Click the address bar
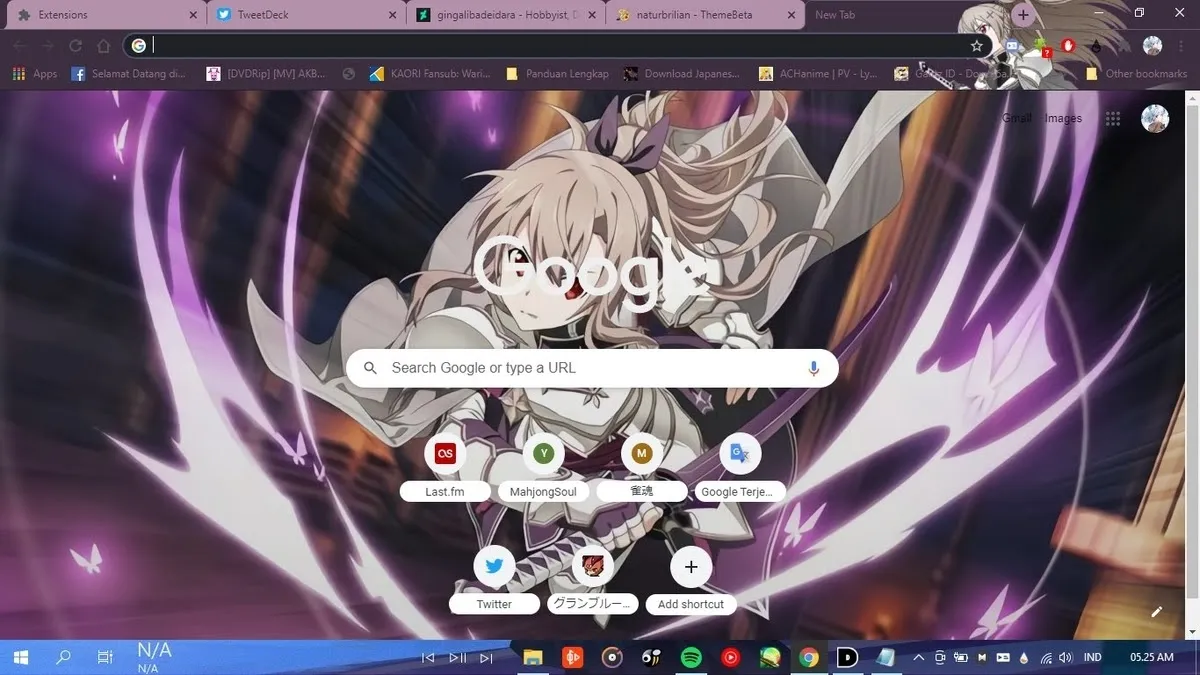This screenshot has width=1200, height=675. click(x=558, y=46)
